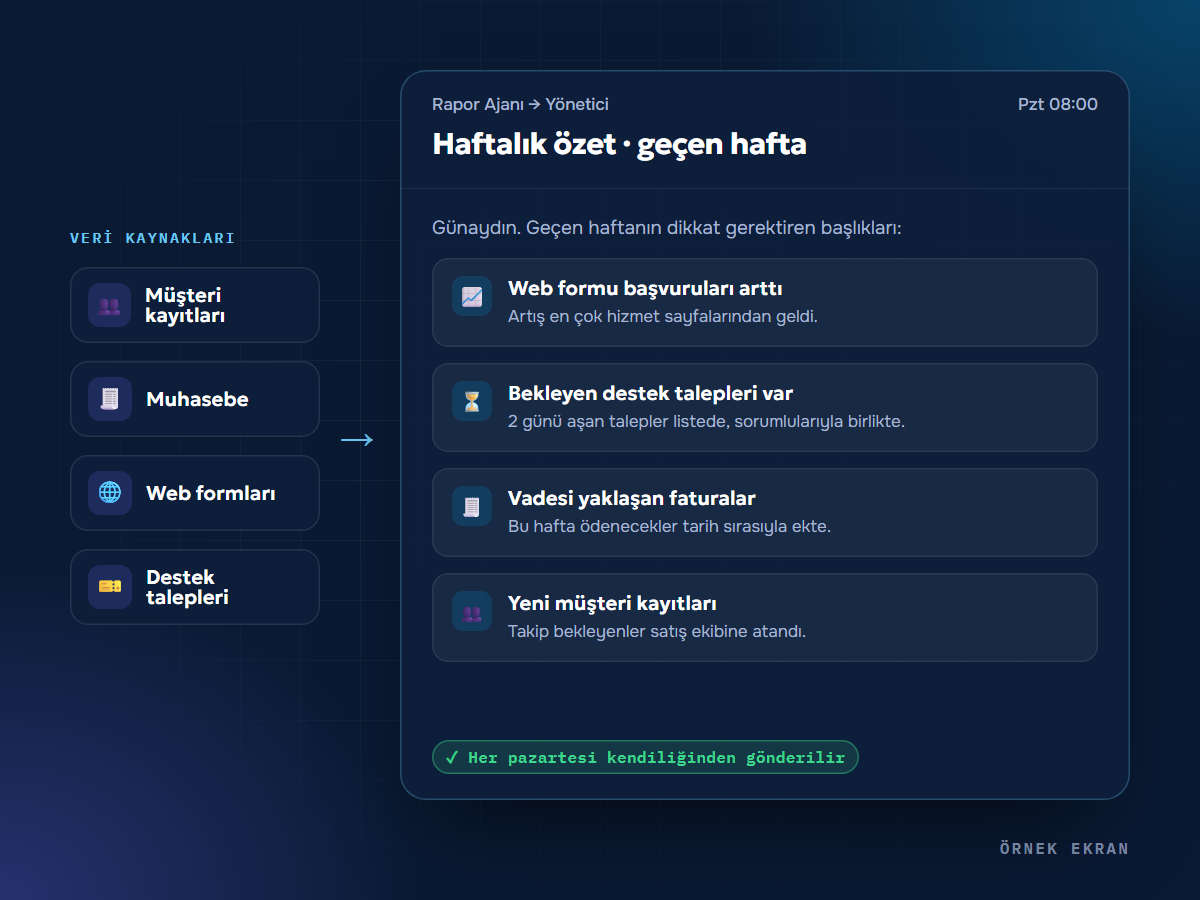The width and height of the screenshot is (1200, 900).
Task: Open the Vadesi yaklaşan faturalar heading
Action: click(x=632, y=498)
